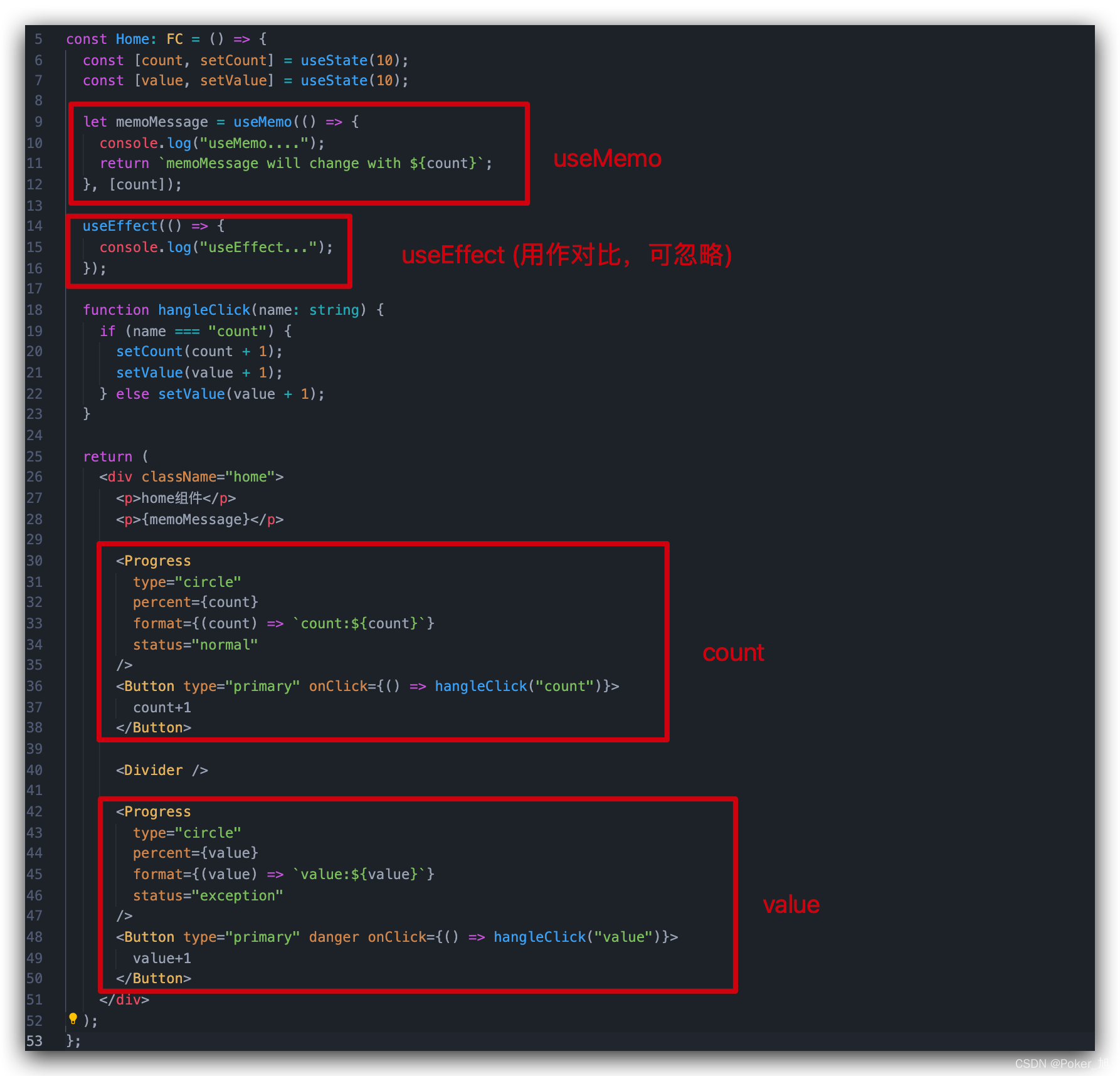Viewport: 1120px width, 1076px height.
Task: Click the format count template attribute on line 33
Action: click(x=283, y=623)
